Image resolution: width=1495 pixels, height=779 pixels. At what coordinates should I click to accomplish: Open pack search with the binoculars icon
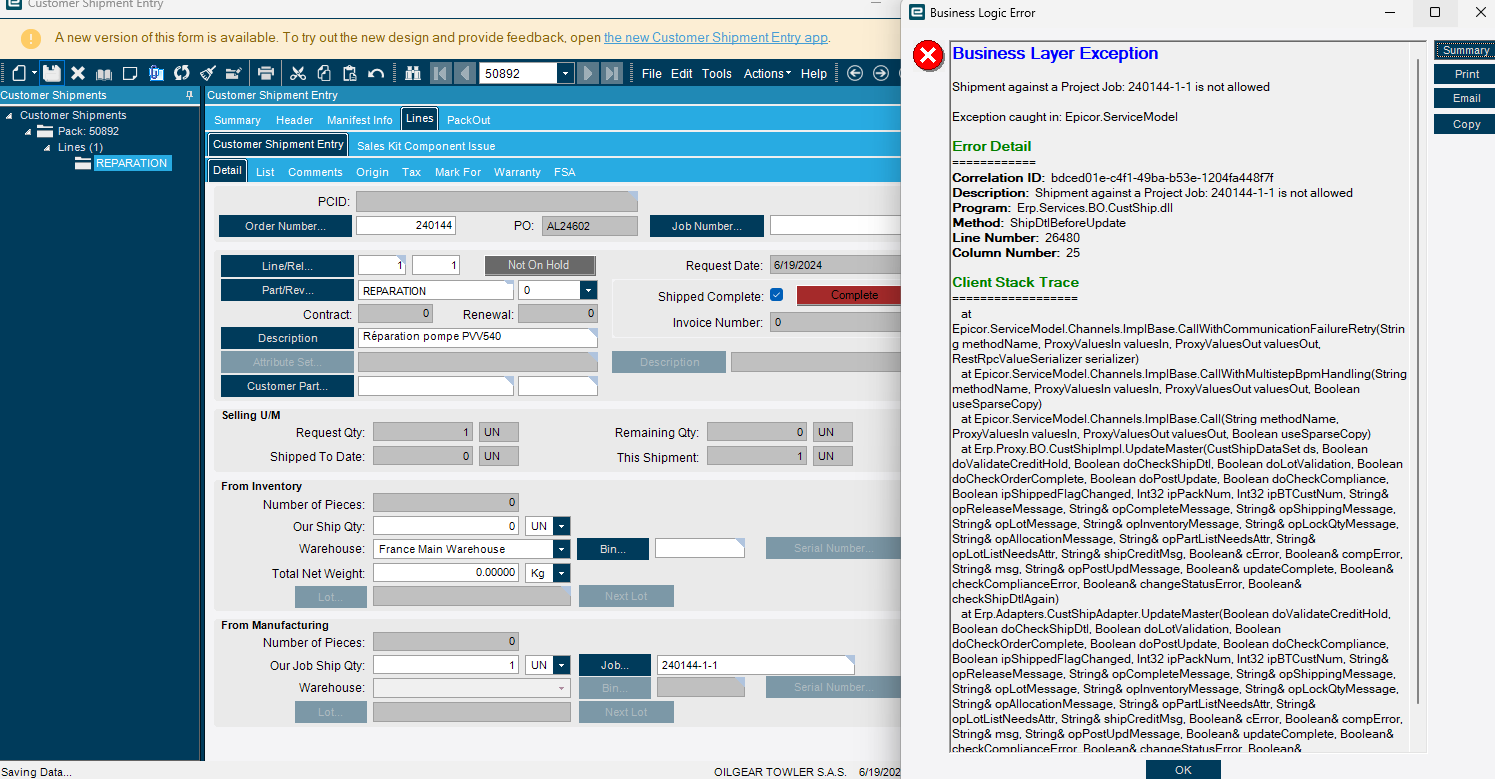point(413,73)
